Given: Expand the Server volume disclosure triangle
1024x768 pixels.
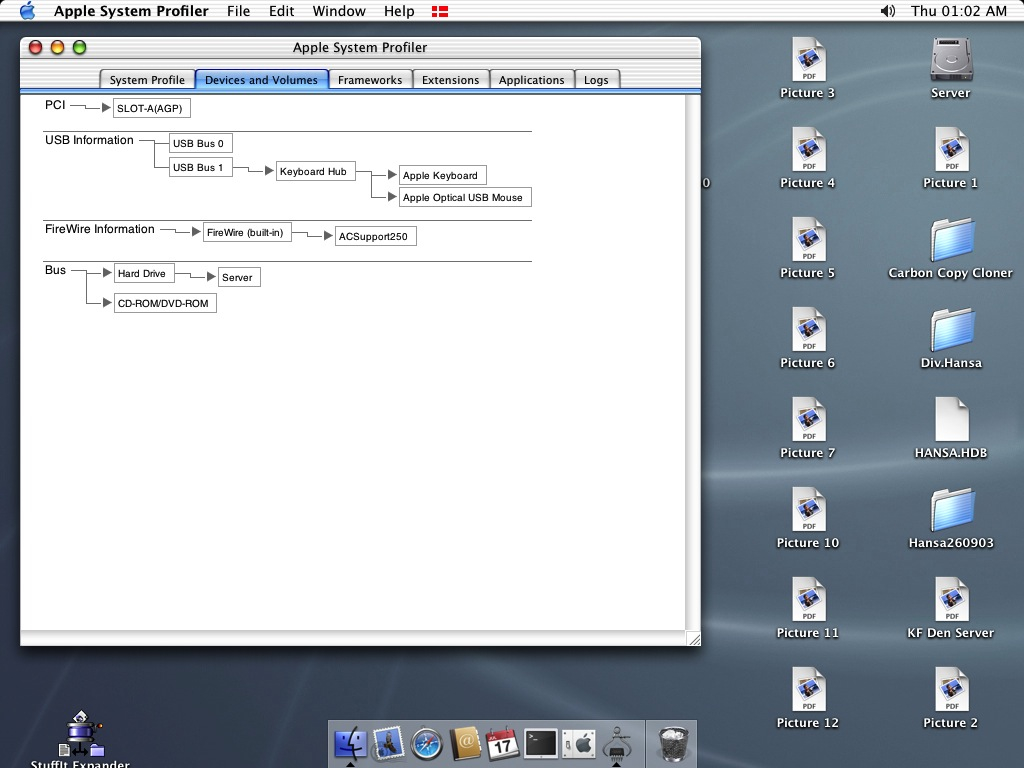Looking at the screenshot, I should pos(211,276).
